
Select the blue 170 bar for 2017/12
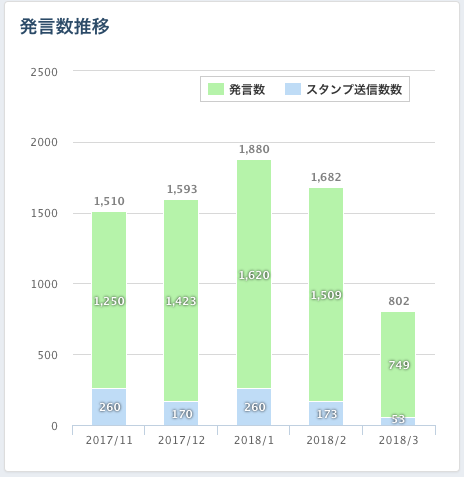(181, 413)
